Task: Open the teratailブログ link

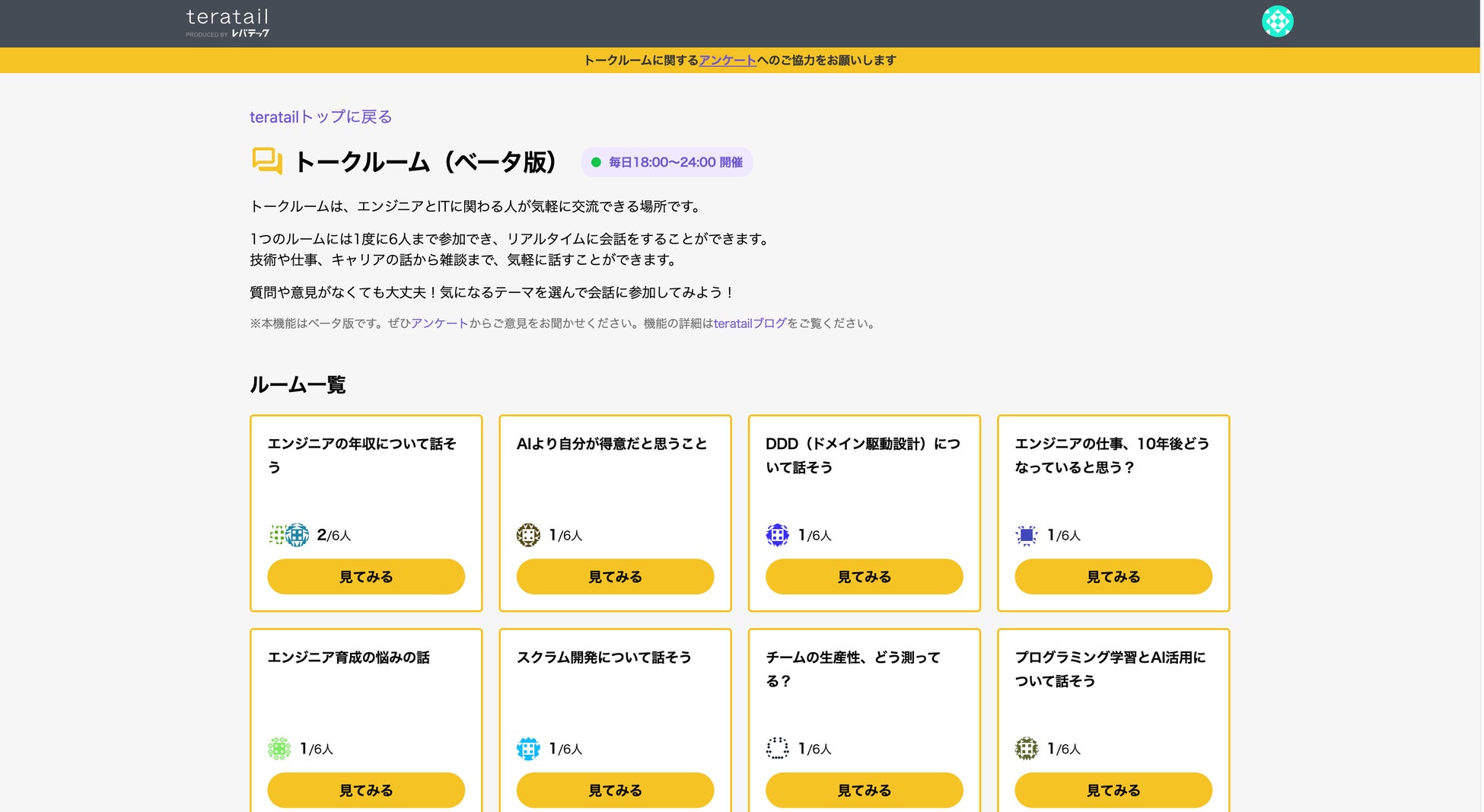Action: [750, 323]
